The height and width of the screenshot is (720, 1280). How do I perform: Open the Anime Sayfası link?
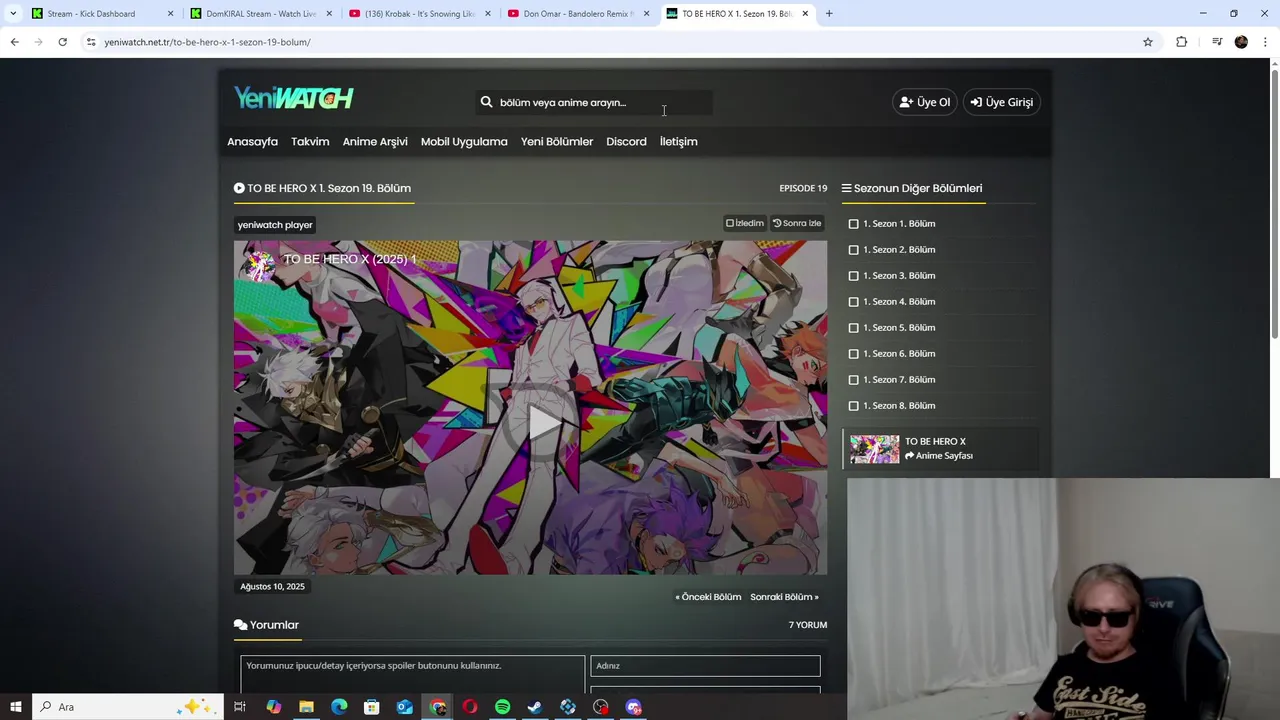(939, 456)
